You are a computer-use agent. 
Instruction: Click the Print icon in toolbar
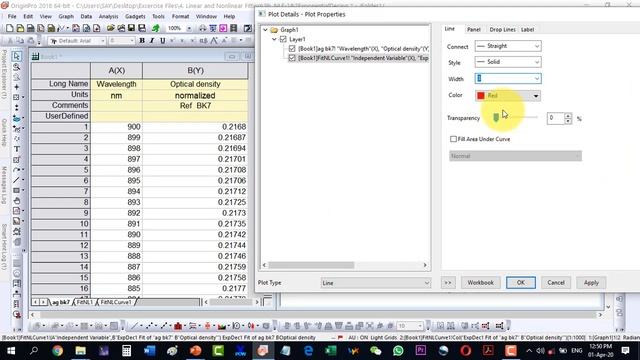point(202,28)
